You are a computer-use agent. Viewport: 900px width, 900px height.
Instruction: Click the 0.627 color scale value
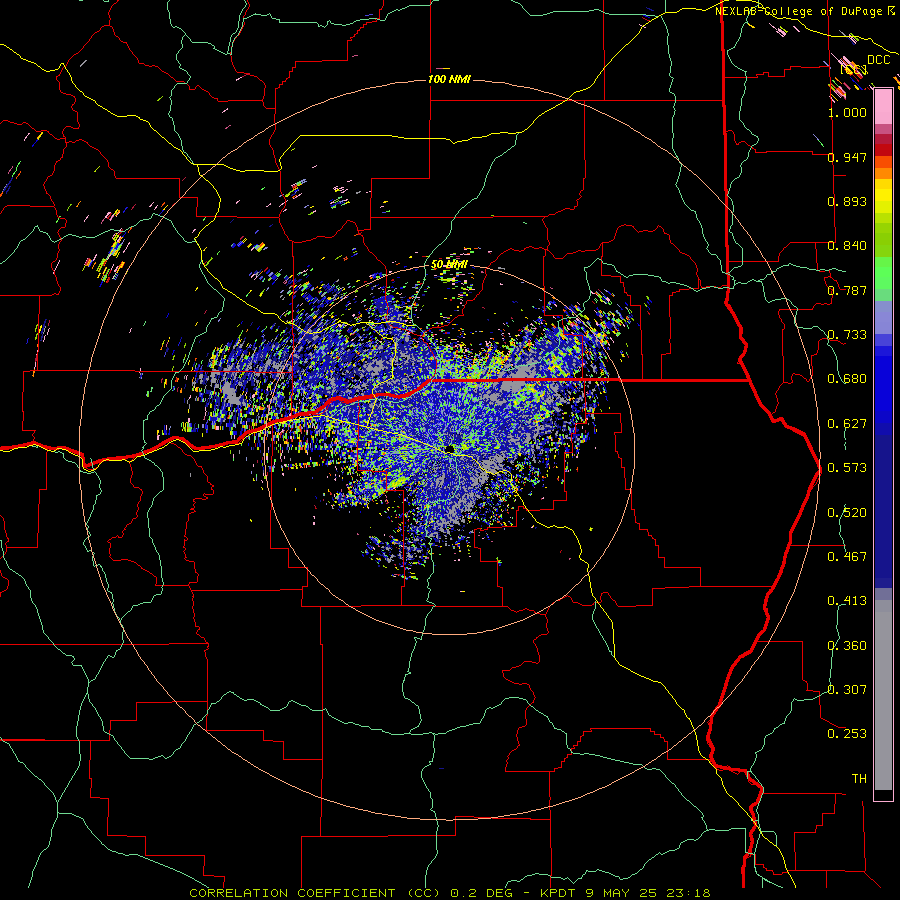click(x=847, y=424)
